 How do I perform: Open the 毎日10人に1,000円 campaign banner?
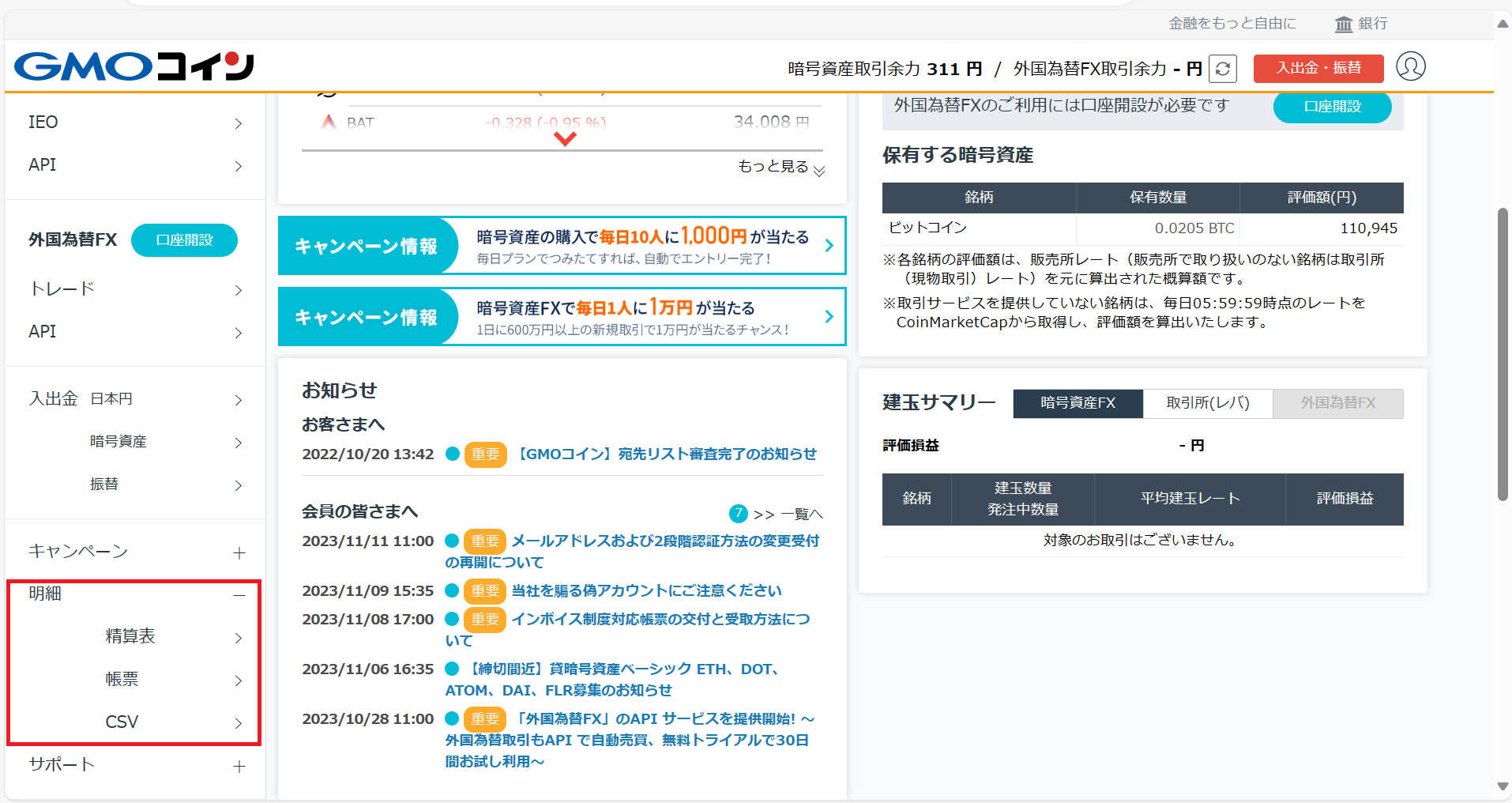pos(562,246)
